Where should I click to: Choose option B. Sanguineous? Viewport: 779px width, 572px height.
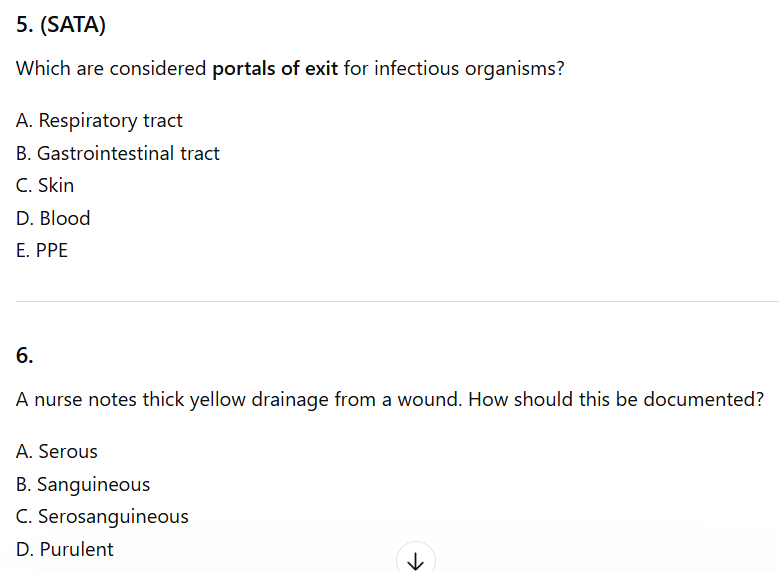click(x=83, y=485)
